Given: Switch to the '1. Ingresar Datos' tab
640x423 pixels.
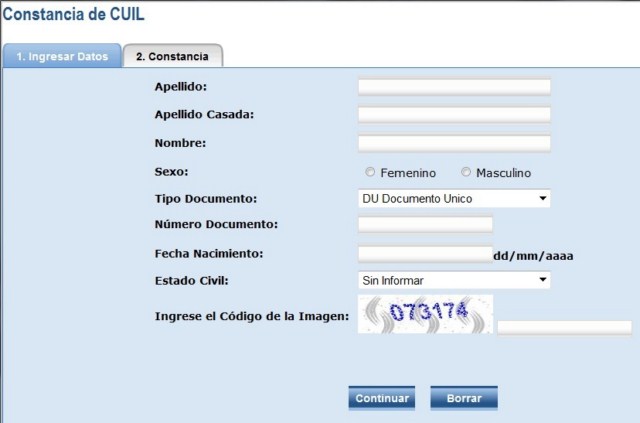Looking at the screenshot, I should [62, 56].
